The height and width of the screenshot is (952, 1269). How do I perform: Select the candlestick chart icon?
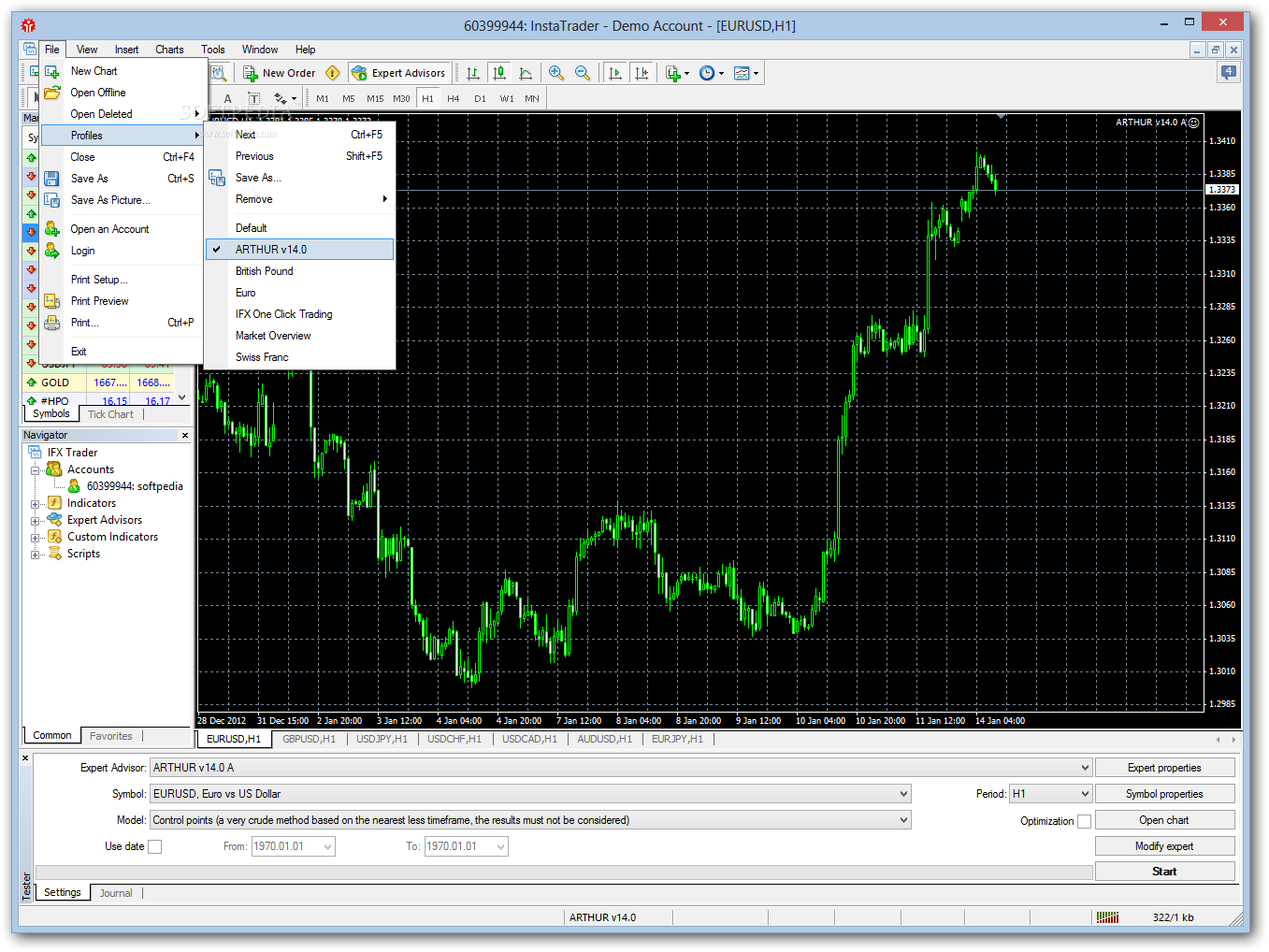pyautogui.click(x=499, y=73)
